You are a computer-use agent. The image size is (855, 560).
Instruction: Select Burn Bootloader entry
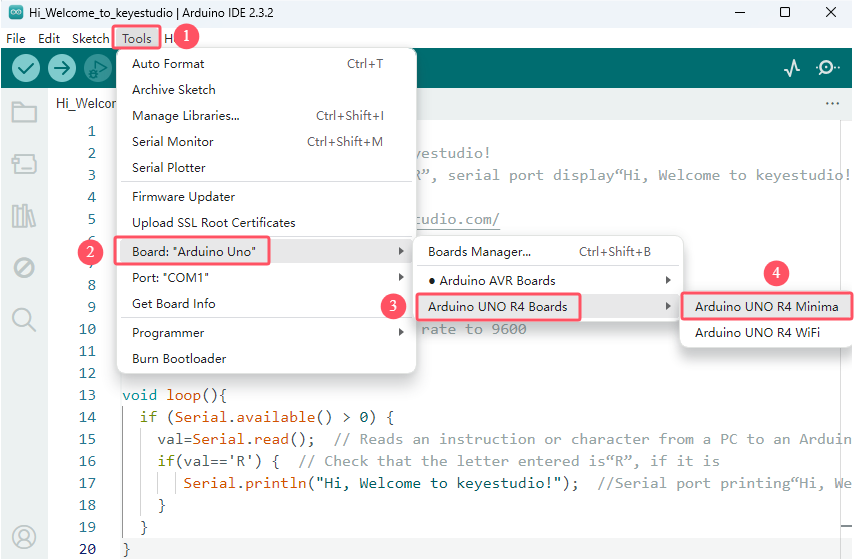[266, 359]
